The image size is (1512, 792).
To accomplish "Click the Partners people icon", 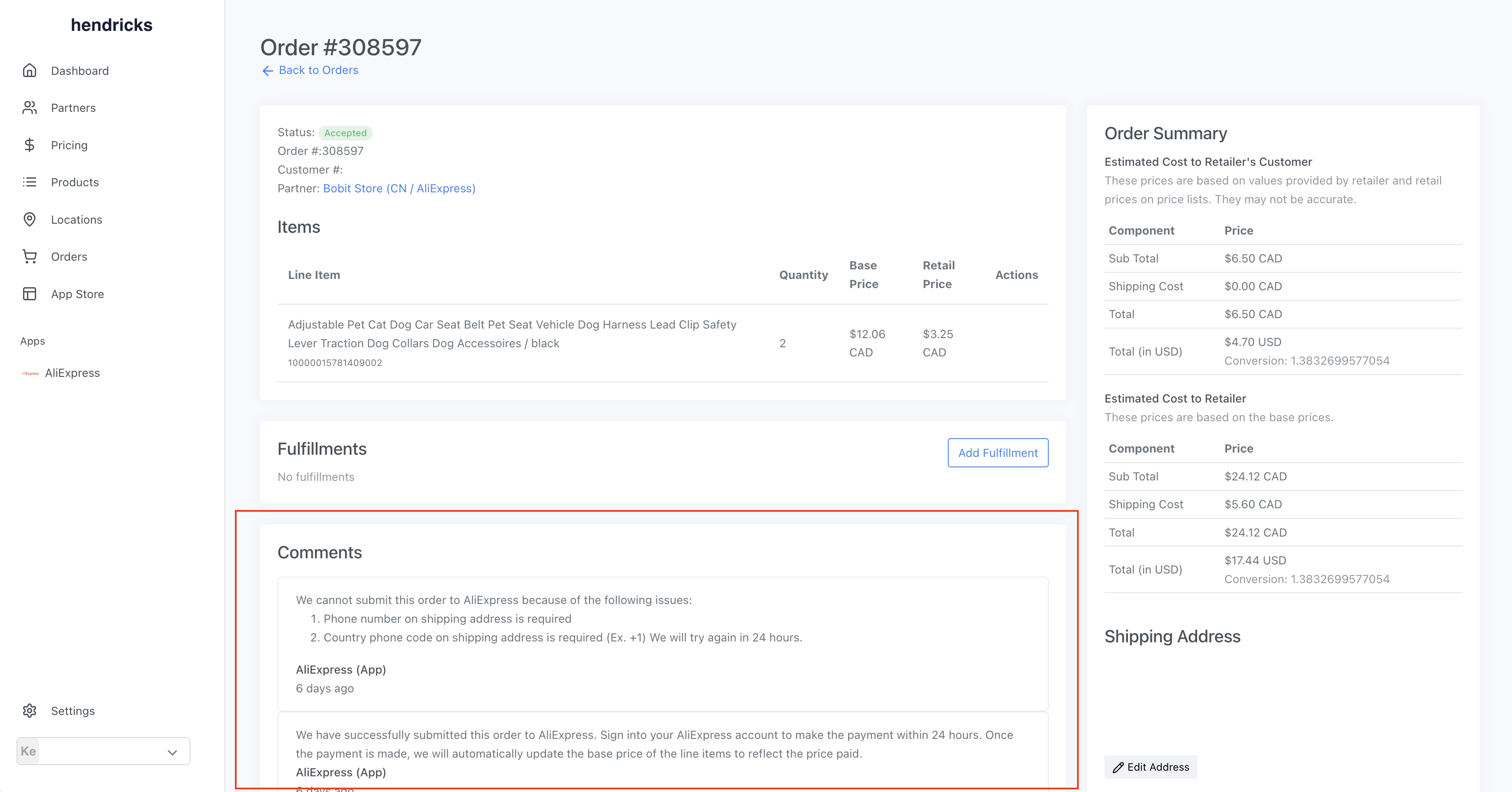I will 29,107.
